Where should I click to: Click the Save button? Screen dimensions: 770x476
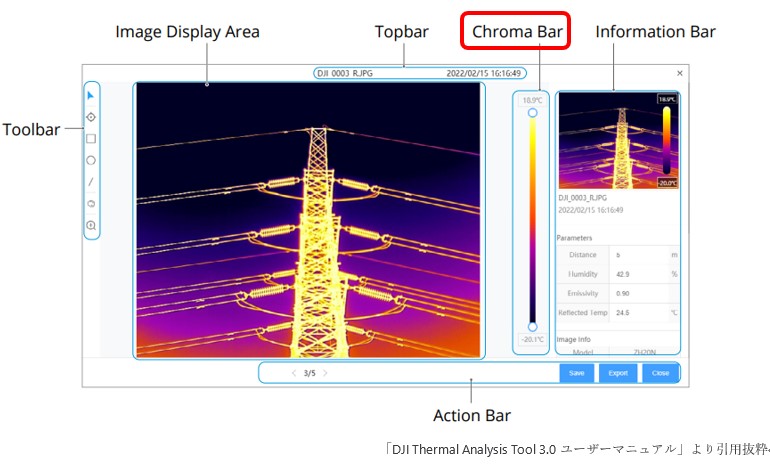(x=577, y=373)
